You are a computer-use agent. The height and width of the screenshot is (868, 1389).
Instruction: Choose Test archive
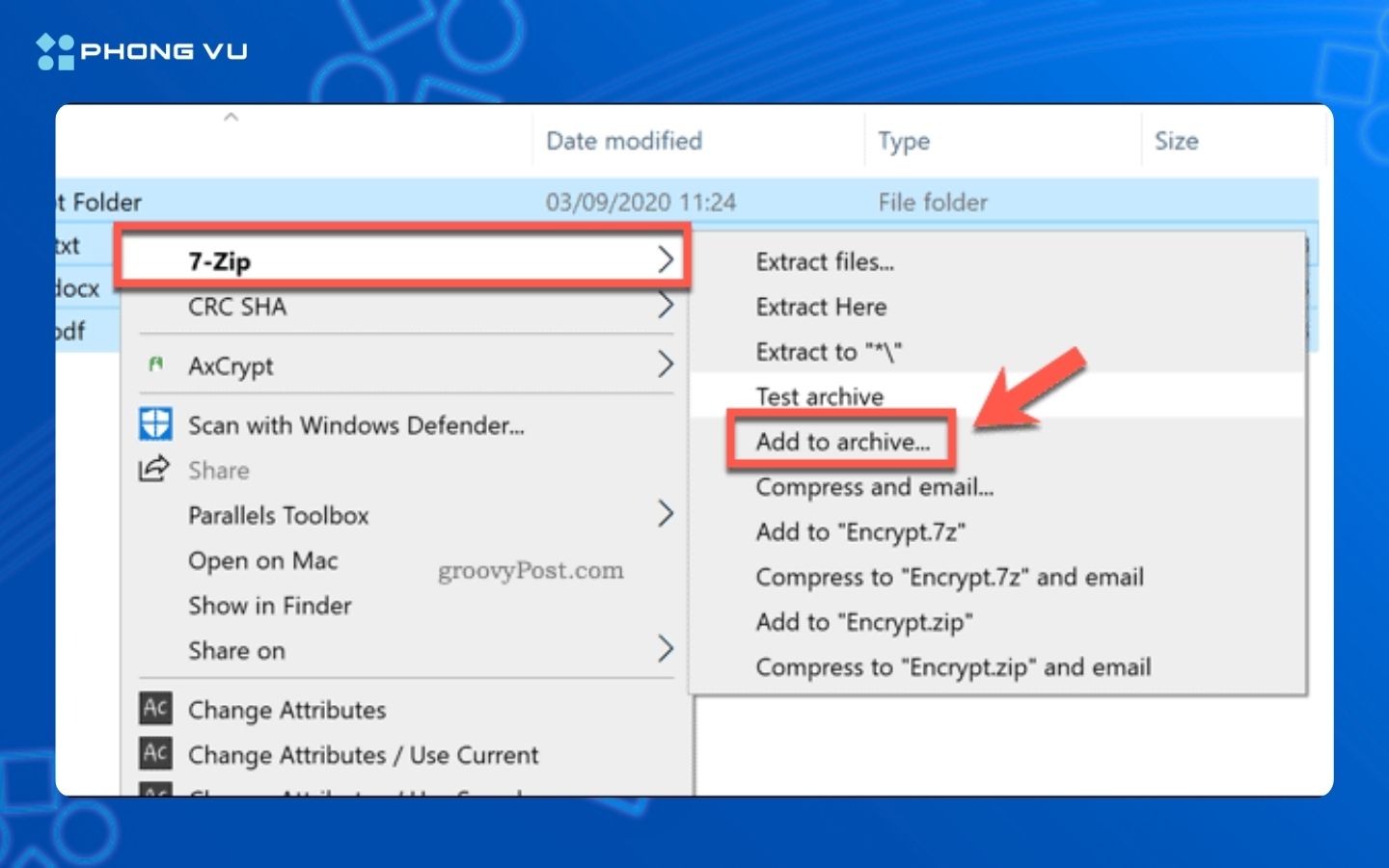coord(998,395)
